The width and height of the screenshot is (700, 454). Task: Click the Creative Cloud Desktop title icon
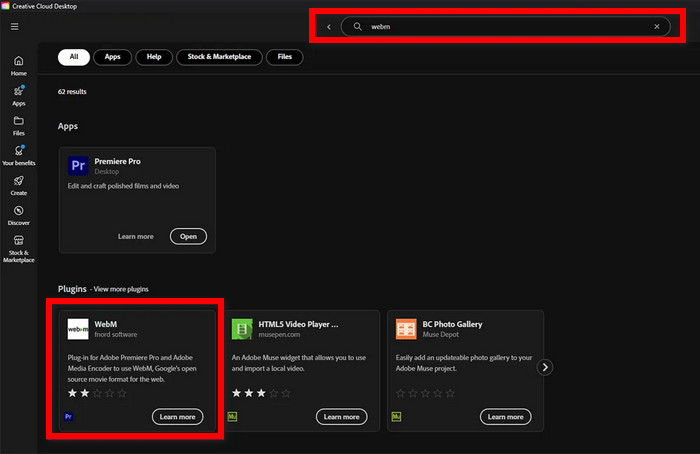[5, 6]
